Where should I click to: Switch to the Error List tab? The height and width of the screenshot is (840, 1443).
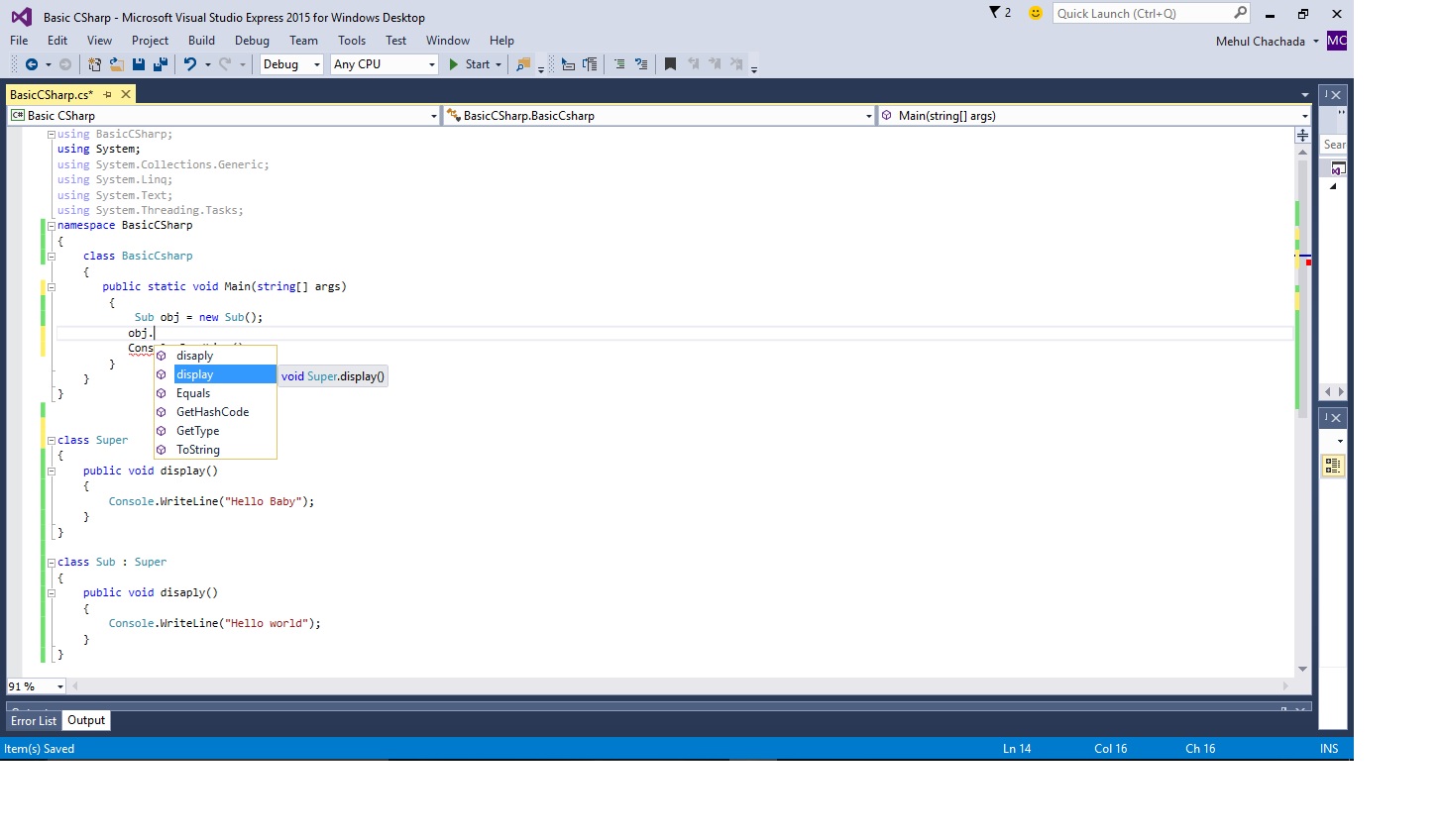(x=34, y=721)
